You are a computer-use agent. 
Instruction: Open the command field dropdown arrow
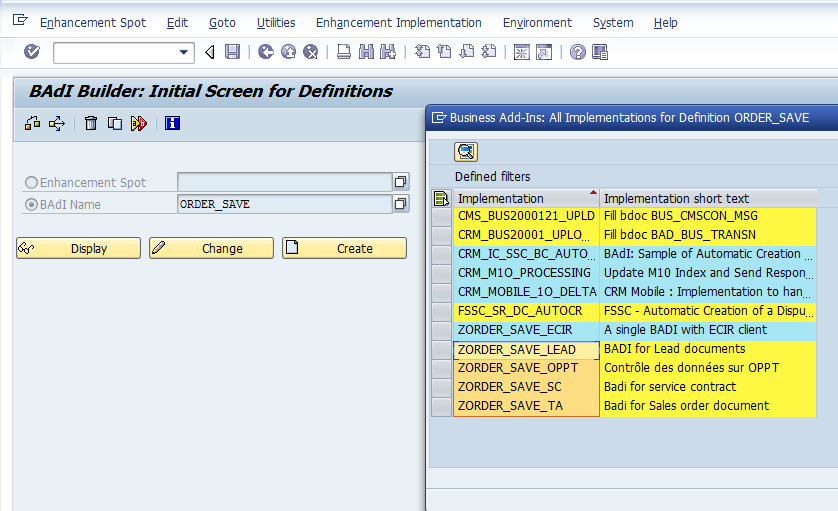click(x=183, y=52)
